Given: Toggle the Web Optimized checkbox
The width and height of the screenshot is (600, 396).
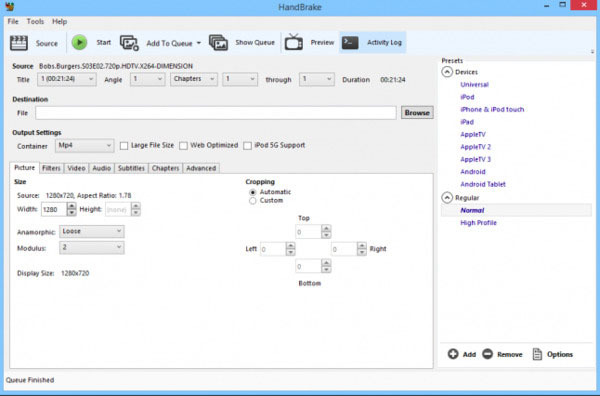Looking at the screenshot, I should click(x=184, y=146).
